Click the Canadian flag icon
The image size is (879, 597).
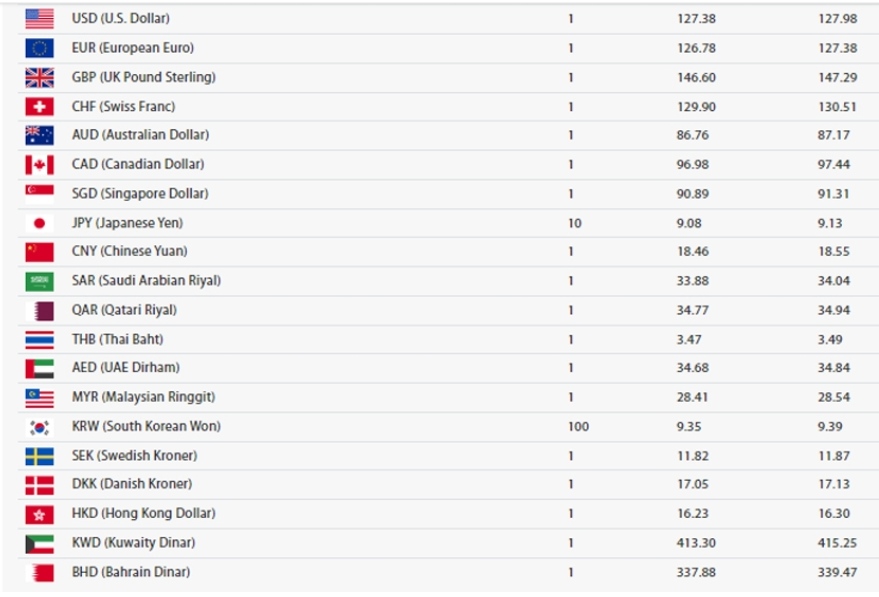pyautogui.click(x=39, y=165)
